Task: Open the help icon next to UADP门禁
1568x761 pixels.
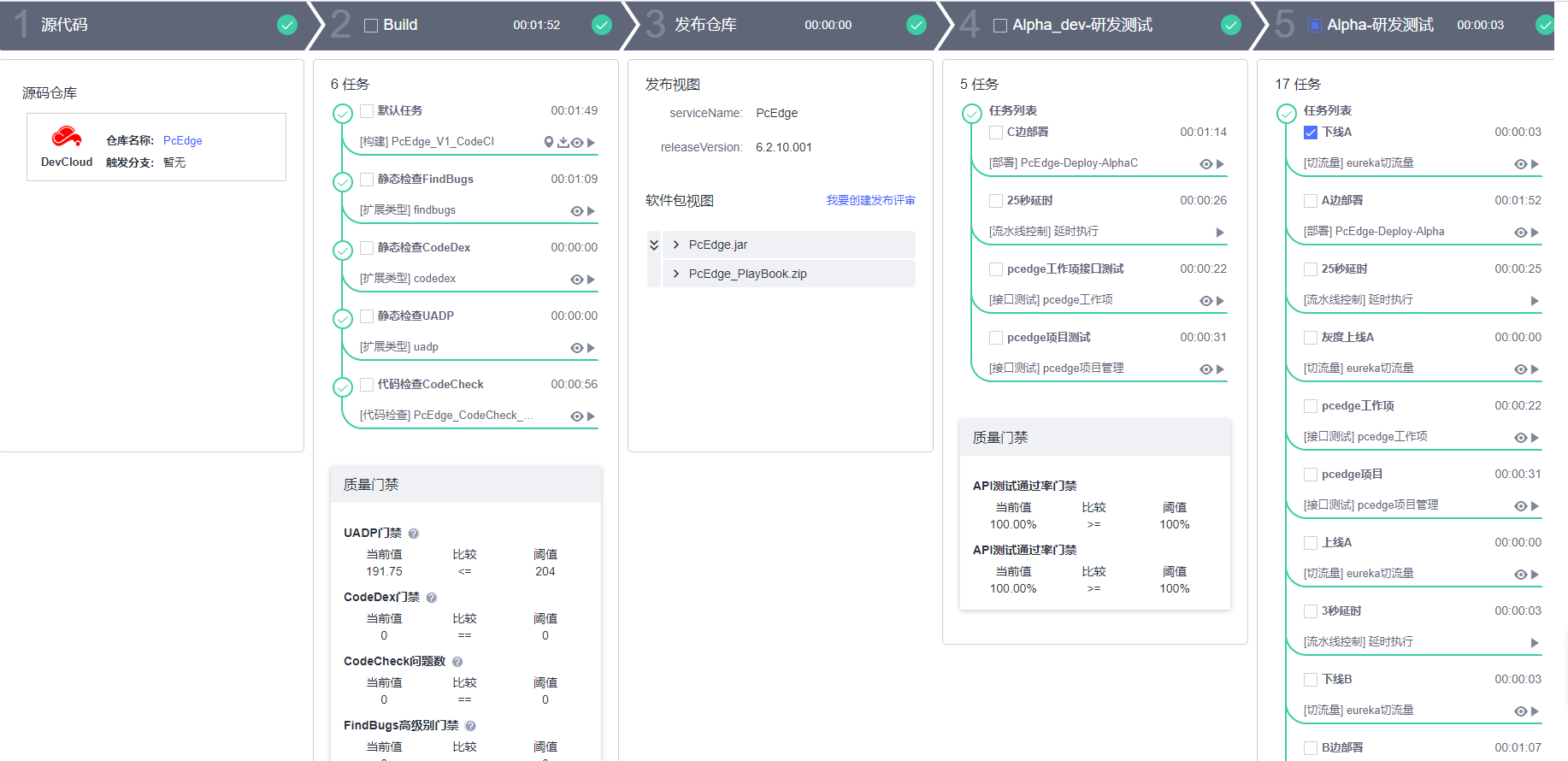Action: [x=414, y=534]
